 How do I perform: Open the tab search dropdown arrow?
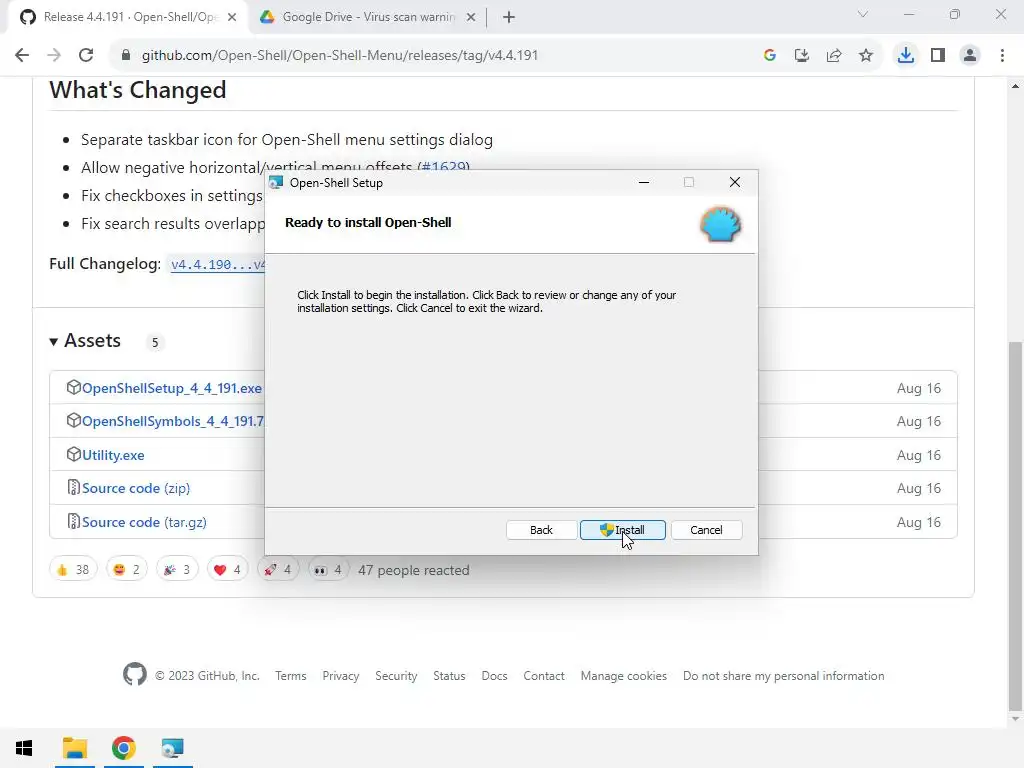(863, 14)
